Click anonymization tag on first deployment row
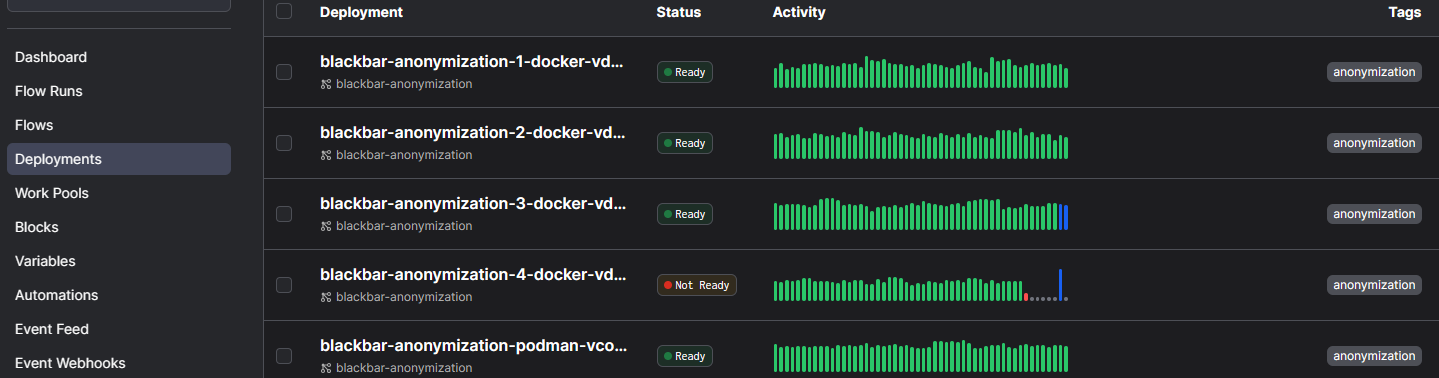The width and height of the screenshot is (1439, 378). (1374, 72)
